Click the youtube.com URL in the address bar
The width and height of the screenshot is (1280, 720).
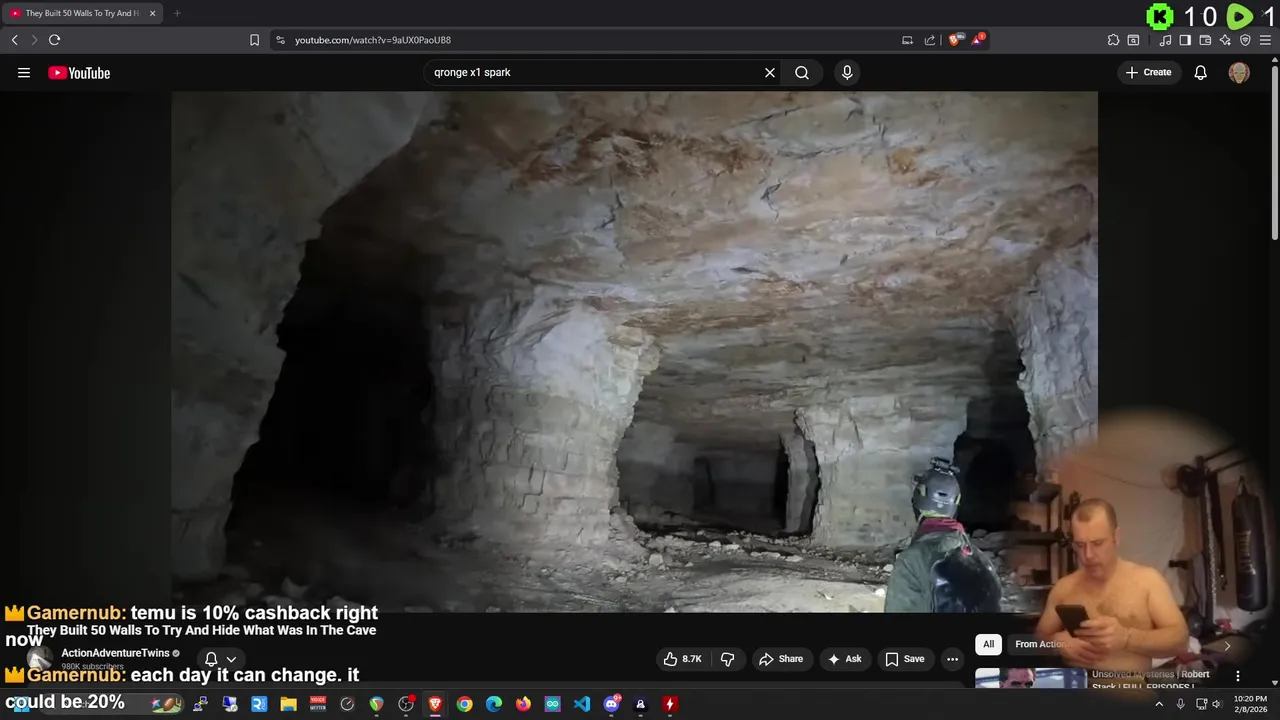pos(373,40)
